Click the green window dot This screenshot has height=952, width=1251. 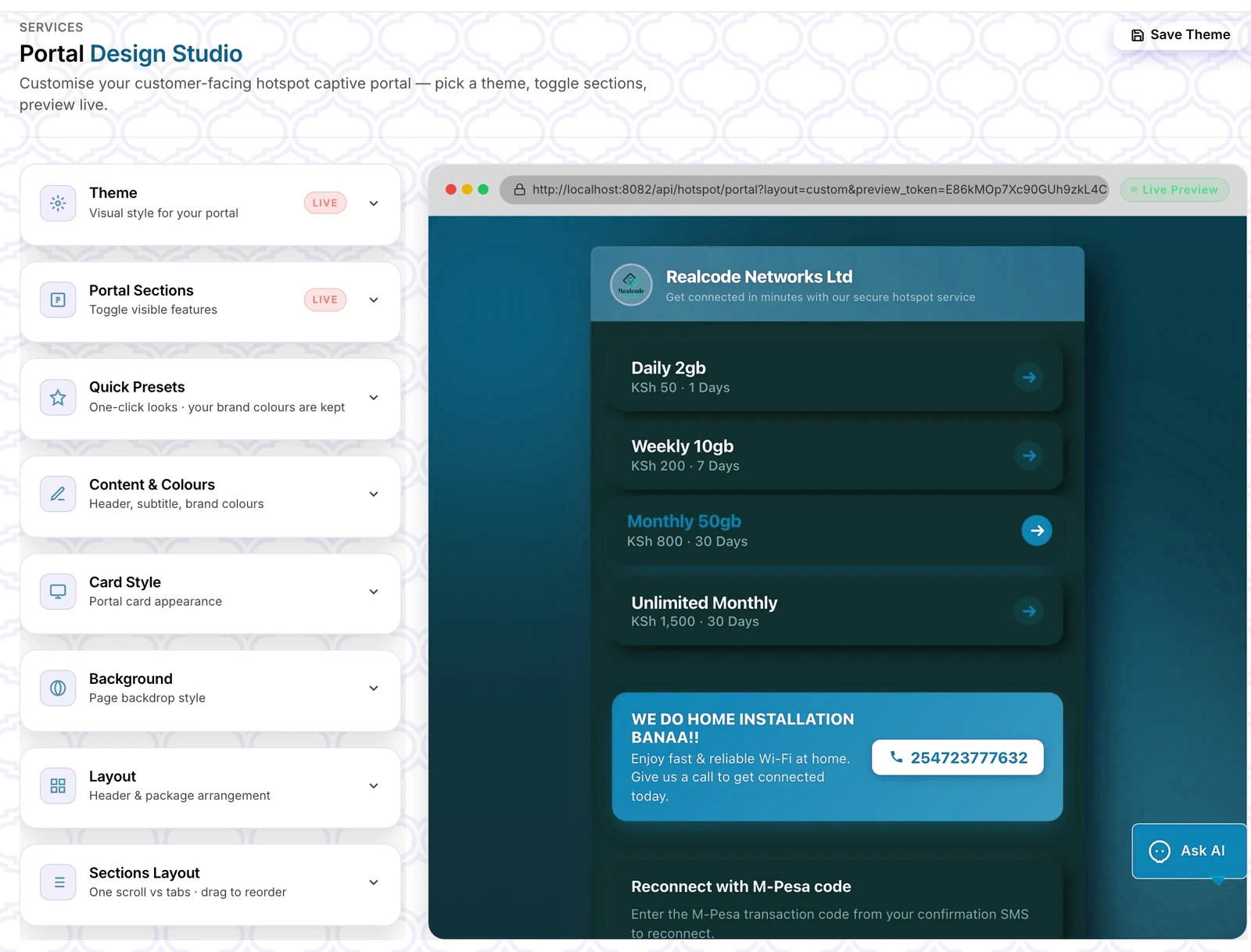point(483,189)
